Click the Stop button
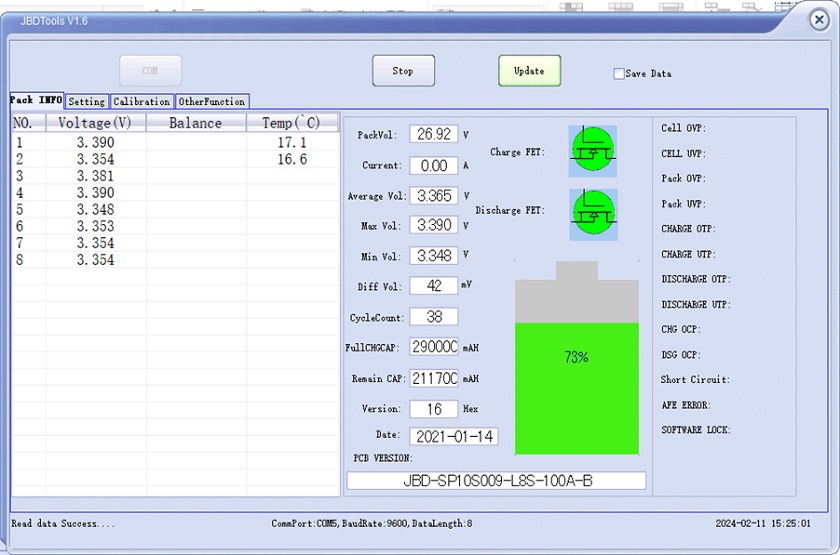Screen dimensions: 840x555 (403, 71)
